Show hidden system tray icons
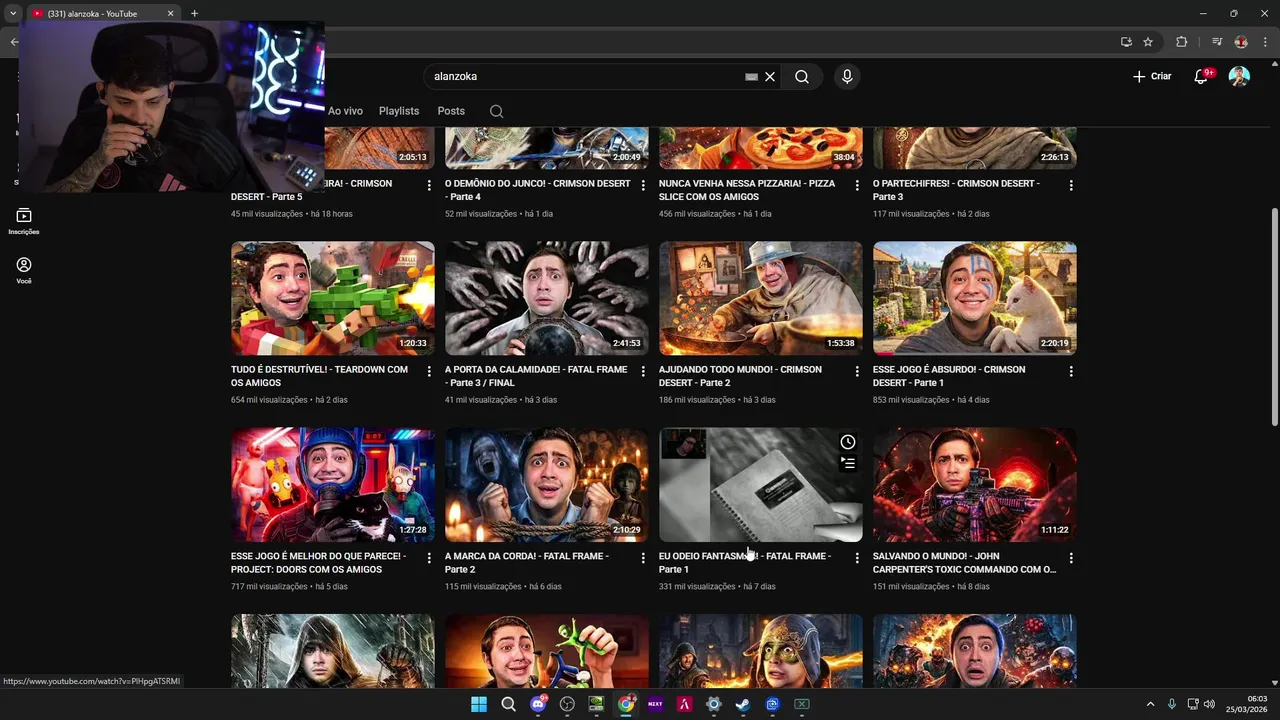The image size is (1280, 720). coord(1150,704)
